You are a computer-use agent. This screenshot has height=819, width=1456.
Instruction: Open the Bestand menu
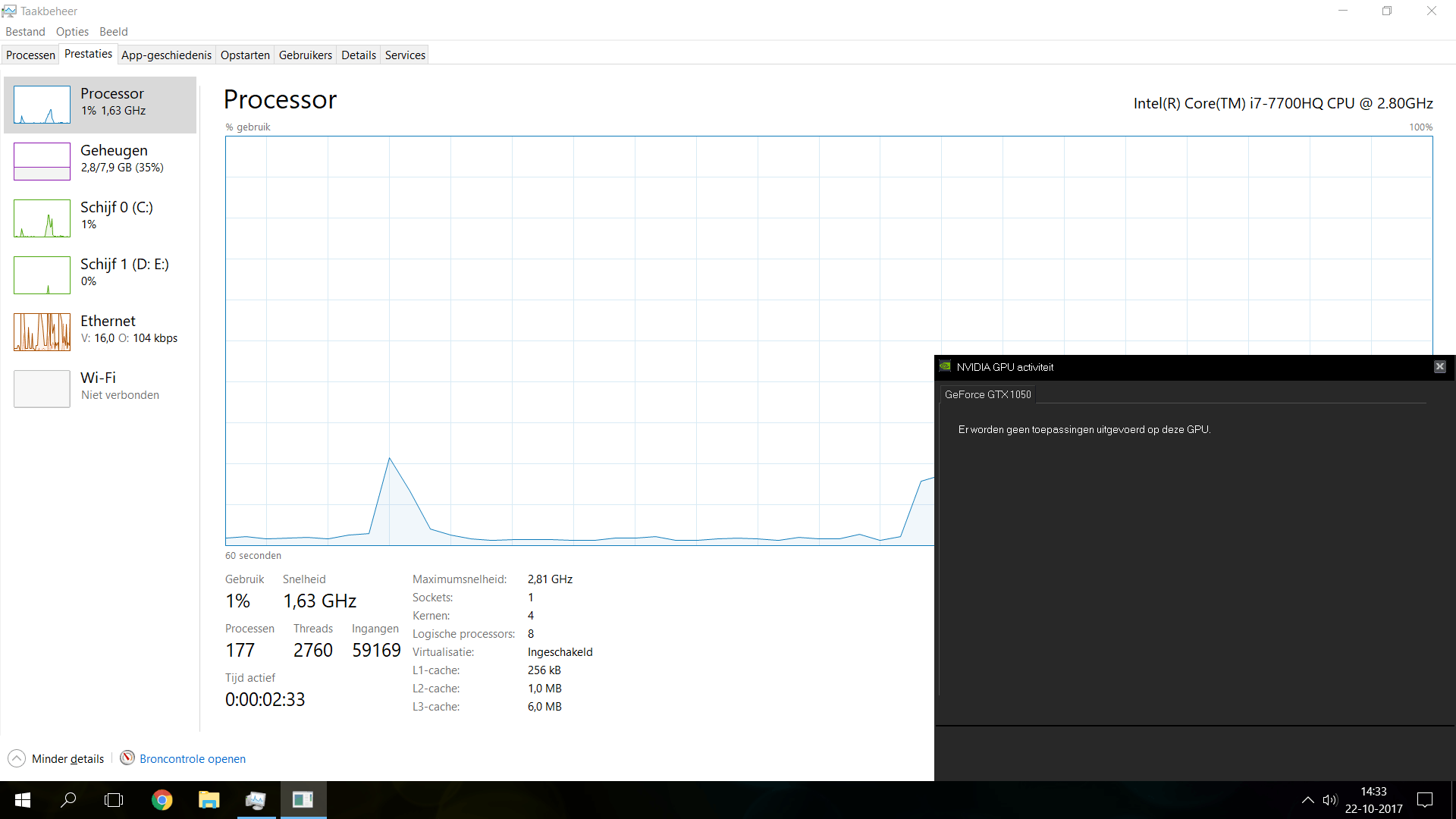[25, 32]
